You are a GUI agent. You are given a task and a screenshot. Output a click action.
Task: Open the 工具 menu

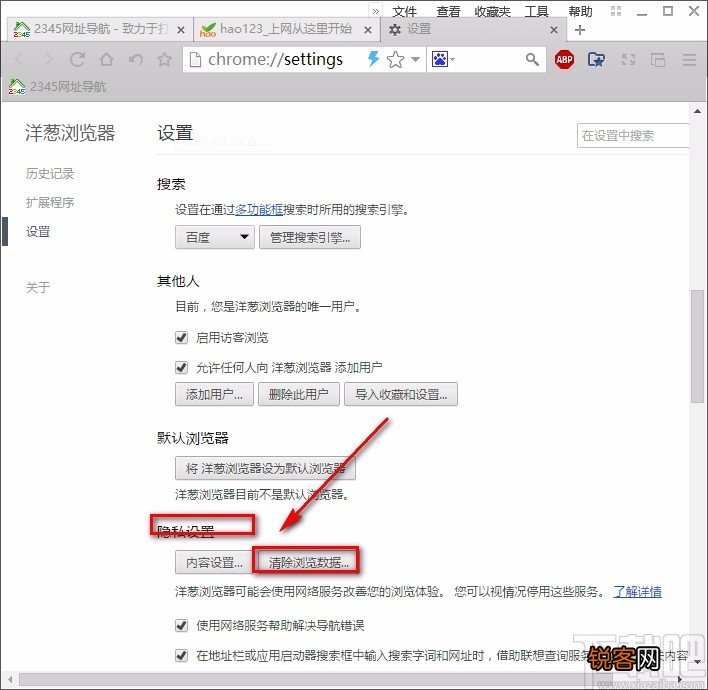(x=536, y=11)
